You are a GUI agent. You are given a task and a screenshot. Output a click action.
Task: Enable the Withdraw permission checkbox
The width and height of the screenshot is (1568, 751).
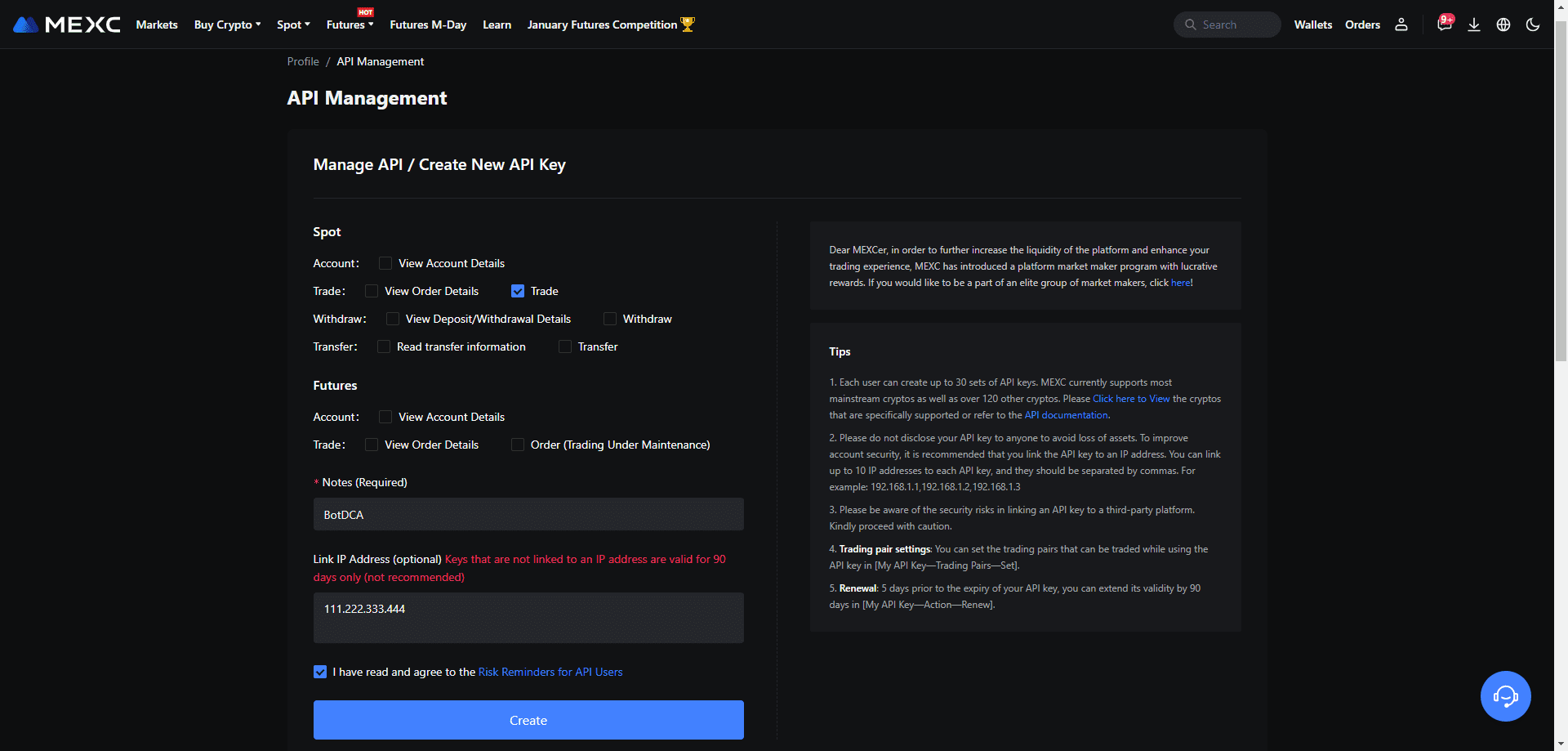coord(610,319)
